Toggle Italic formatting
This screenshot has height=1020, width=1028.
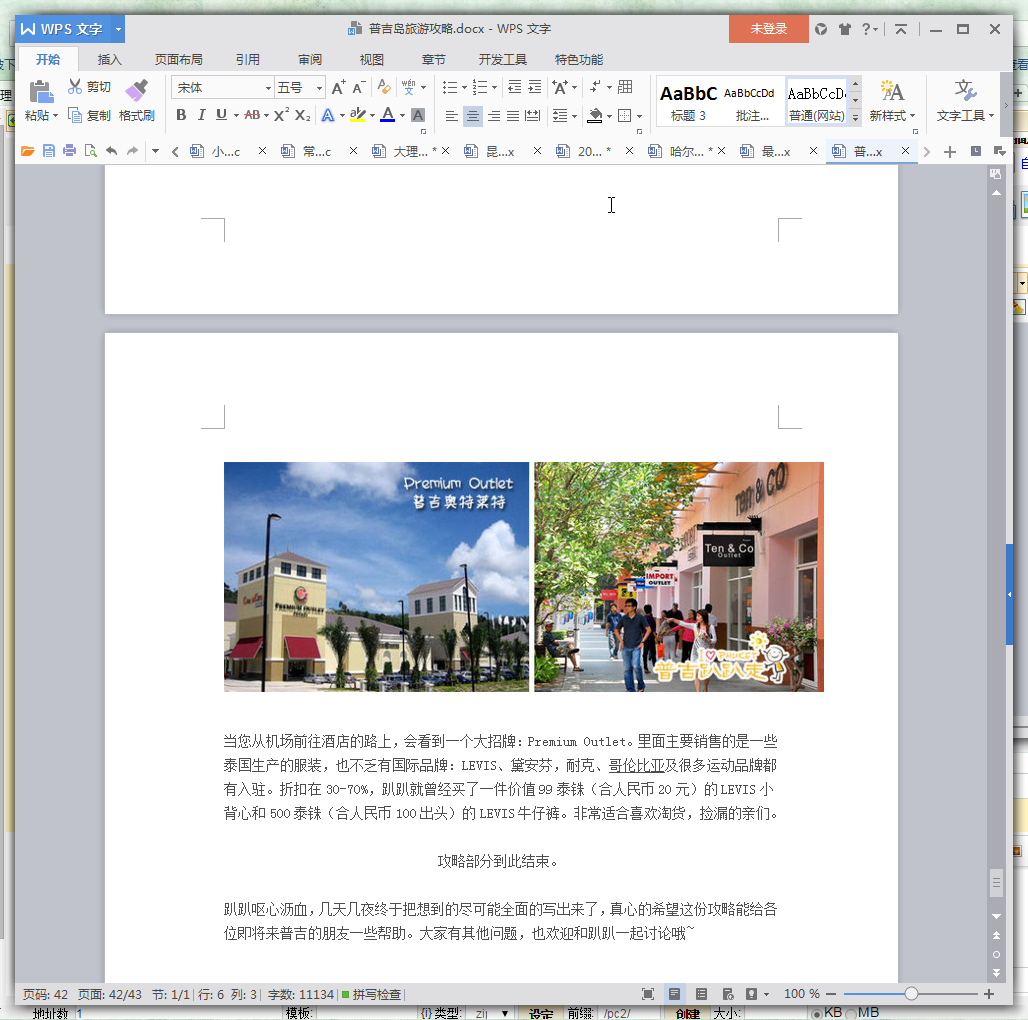pyautogui.click(x=201, y=115)
